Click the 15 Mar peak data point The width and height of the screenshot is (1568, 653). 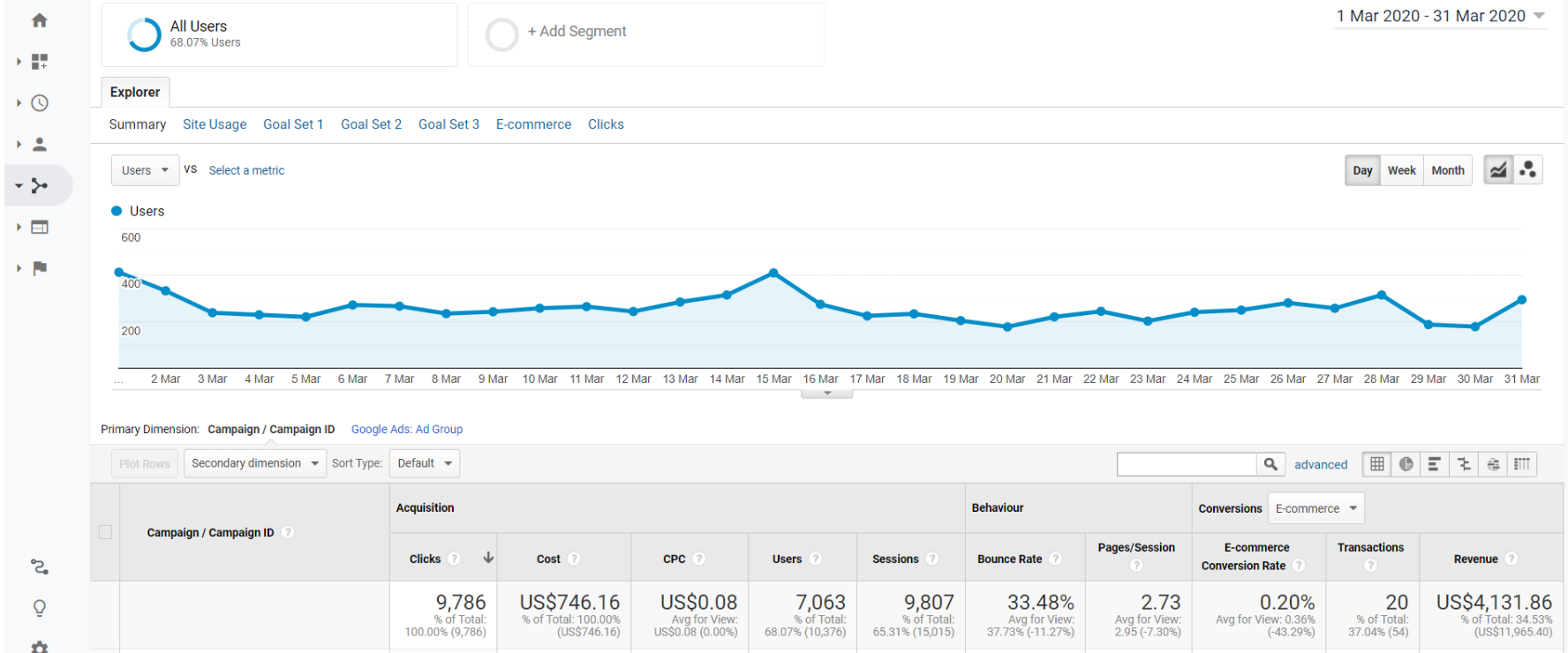[773, 274]
